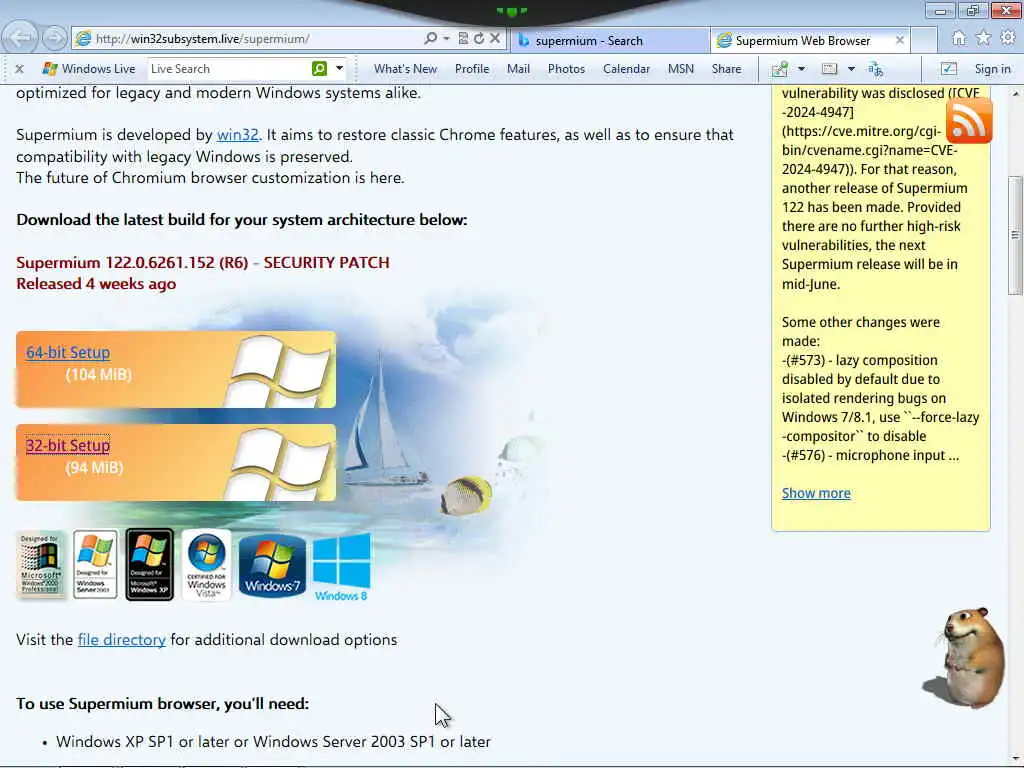
Task: Open Mail in Windows Live toolbar
Action: (x=518, y=69)
